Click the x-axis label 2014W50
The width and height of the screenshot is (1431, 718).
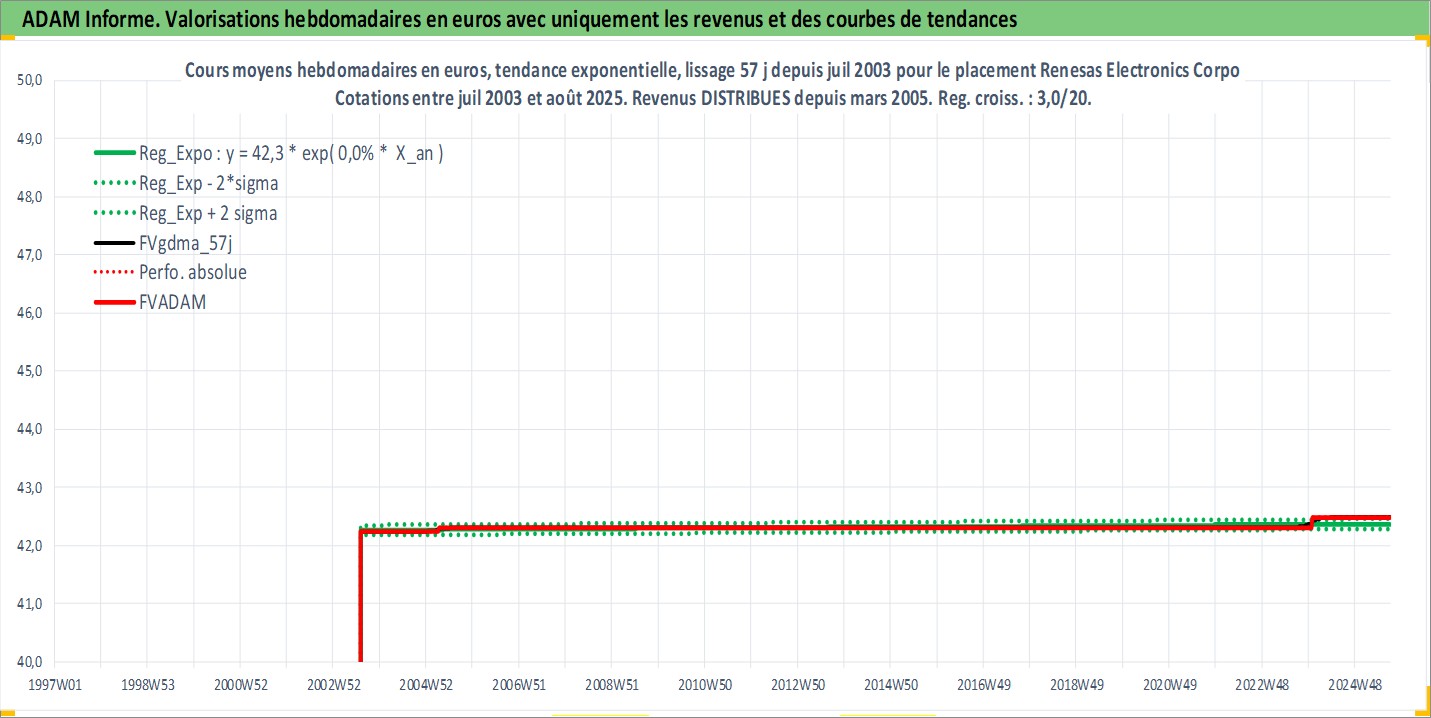click(890, 685)
